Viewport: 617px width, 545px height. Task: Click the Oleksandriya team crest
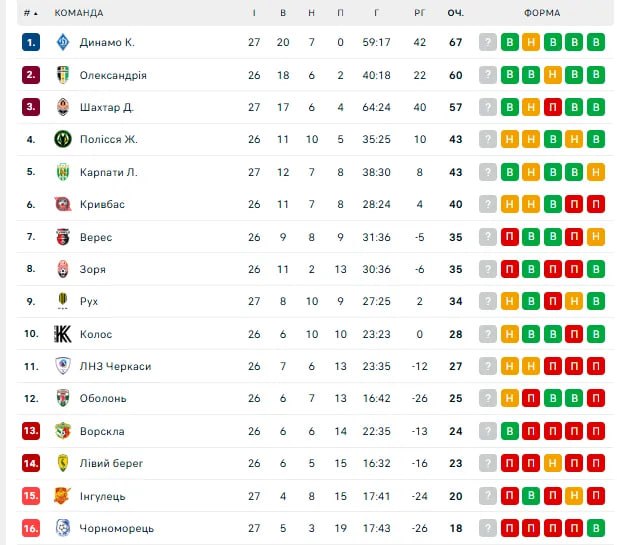pyautogui.click(x=63, y=75)
